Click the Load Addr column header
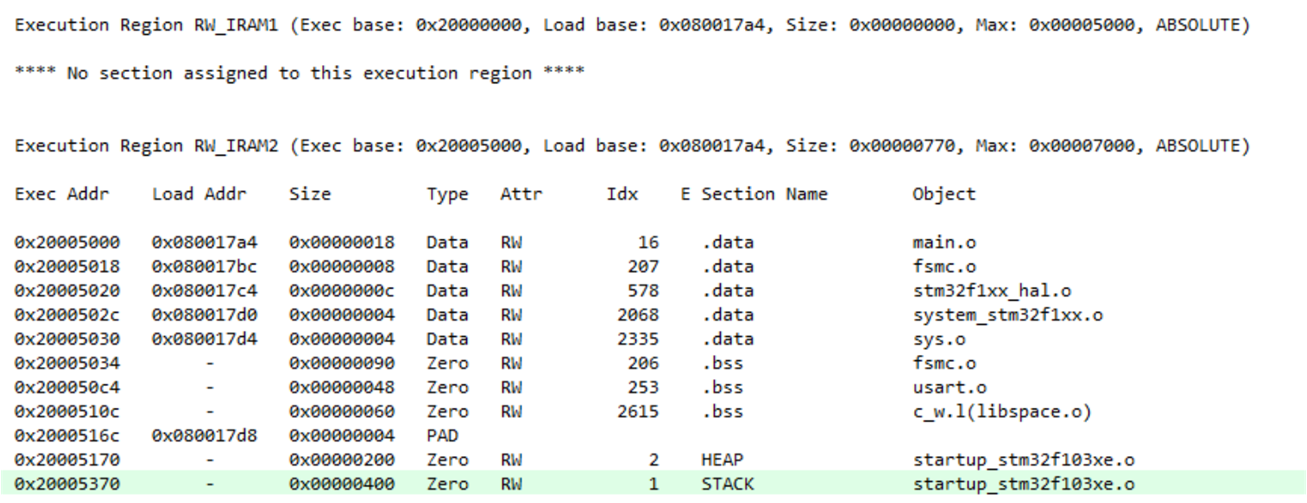This screenshot has height=503, width=1307. tap(199, 194)
